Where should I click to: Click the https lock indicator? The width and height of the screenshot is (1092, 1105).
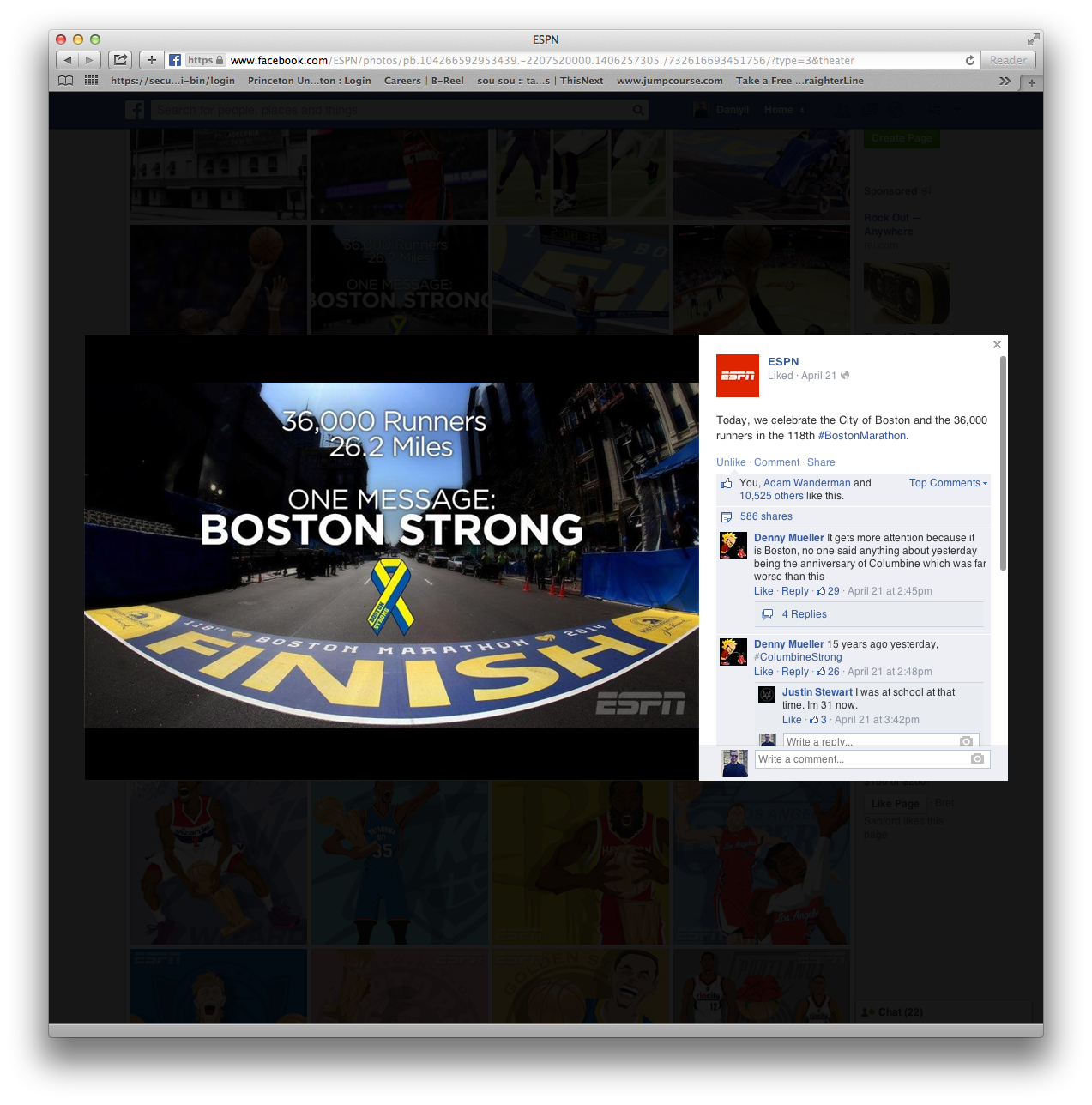tap(206, 60)
